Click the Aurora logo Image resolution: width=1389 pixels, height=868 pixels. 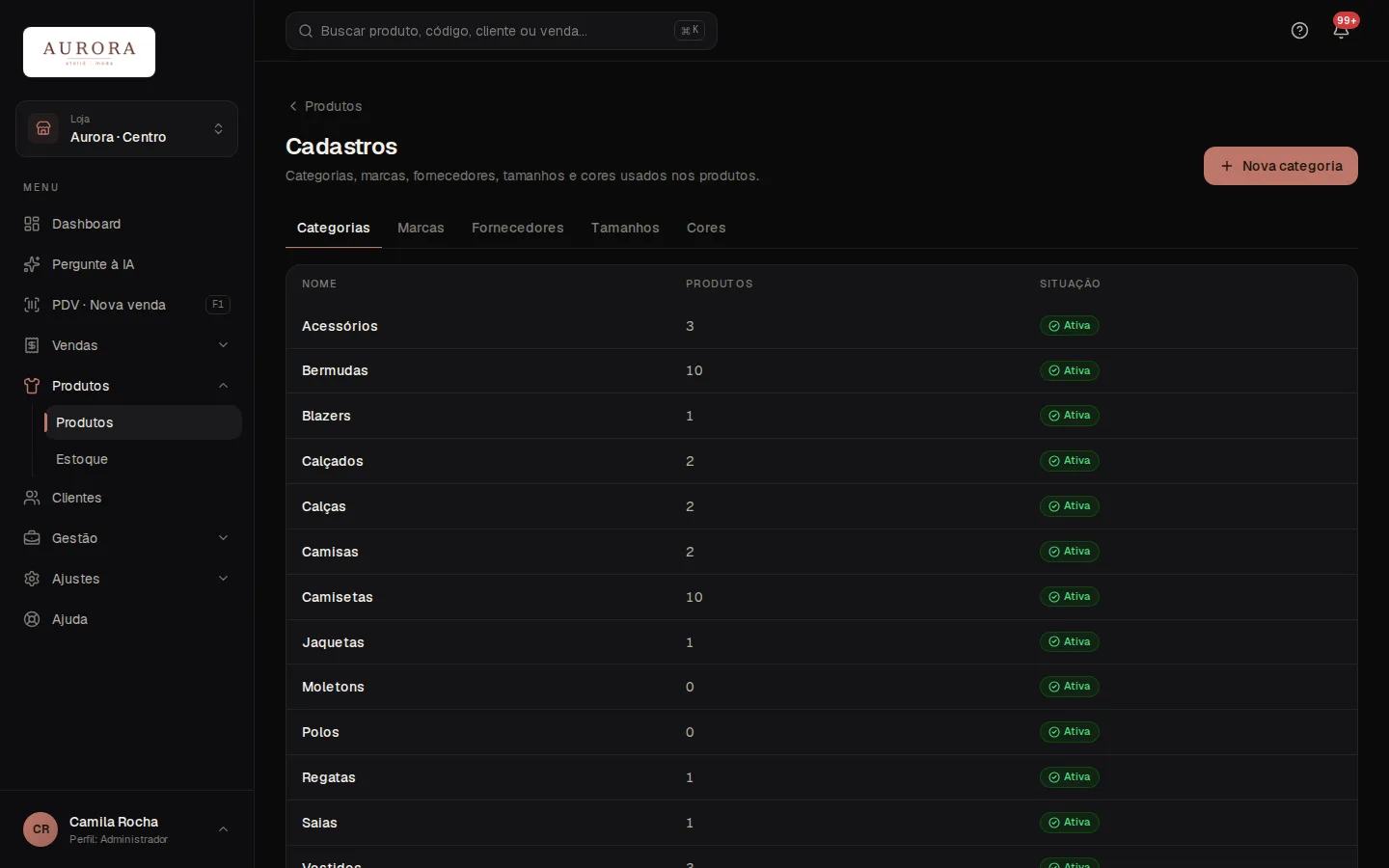[x=89, y=52]
